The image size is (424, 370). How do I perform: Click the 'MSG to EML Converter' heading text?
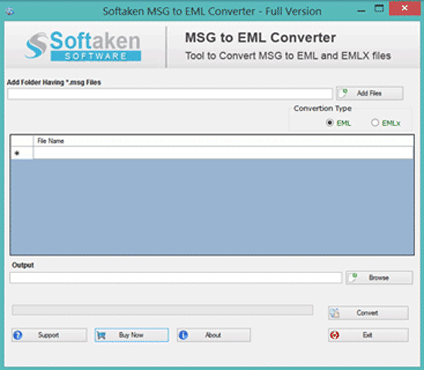260,38
